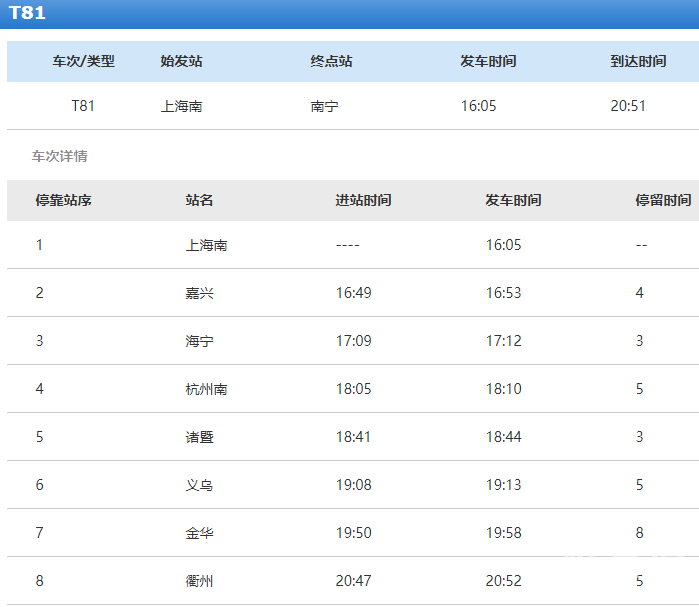Click the 站名 column header in details table
The image size is (699, 607).
click(x=200, y=200)
